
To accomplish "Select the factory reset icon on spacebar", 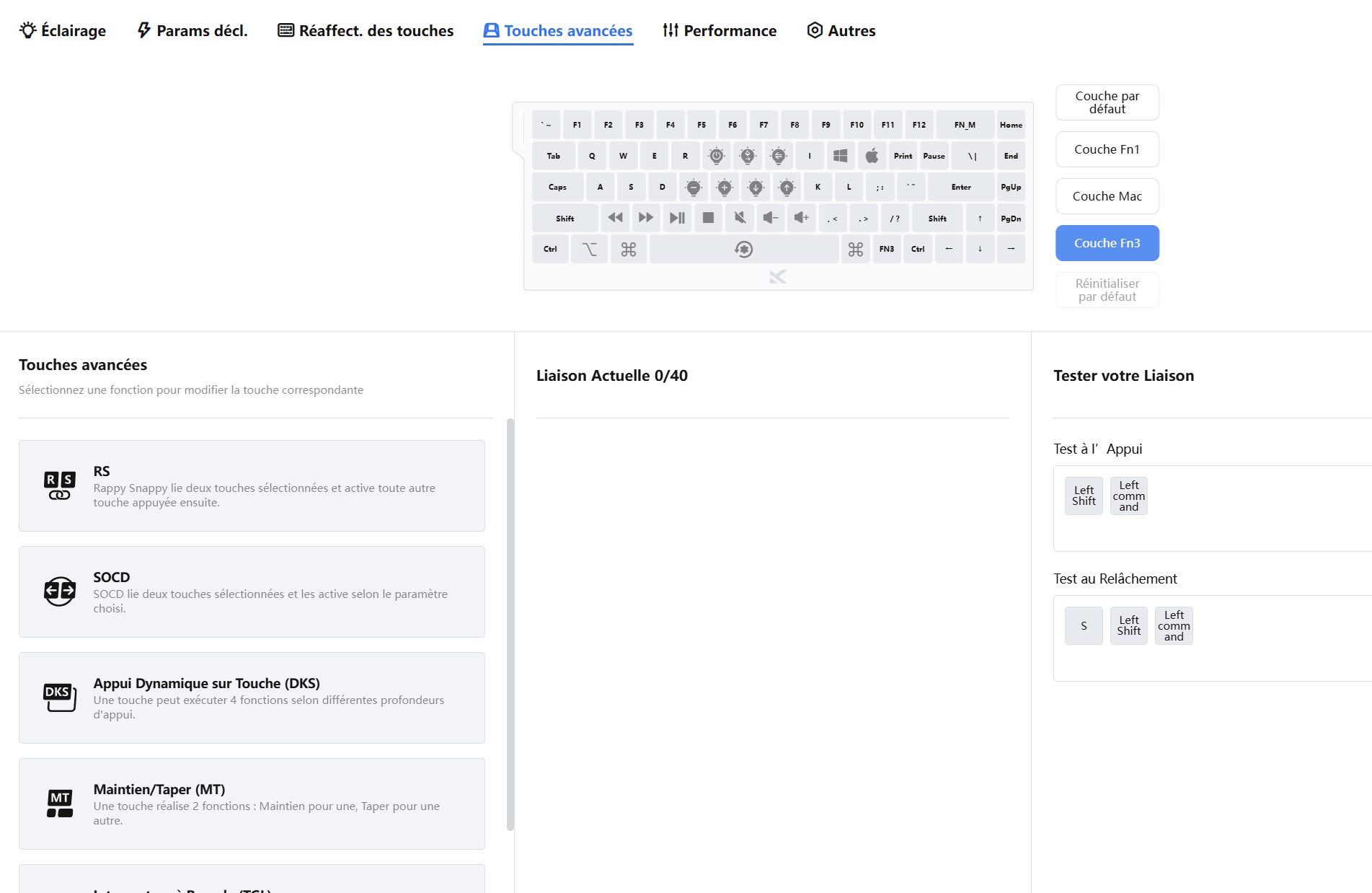I will pos(743,250).
